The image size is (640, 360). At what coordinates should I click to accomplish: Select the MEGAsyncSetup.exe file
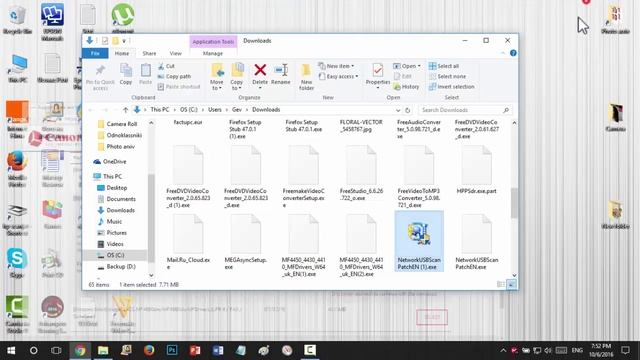coord(246,242)
